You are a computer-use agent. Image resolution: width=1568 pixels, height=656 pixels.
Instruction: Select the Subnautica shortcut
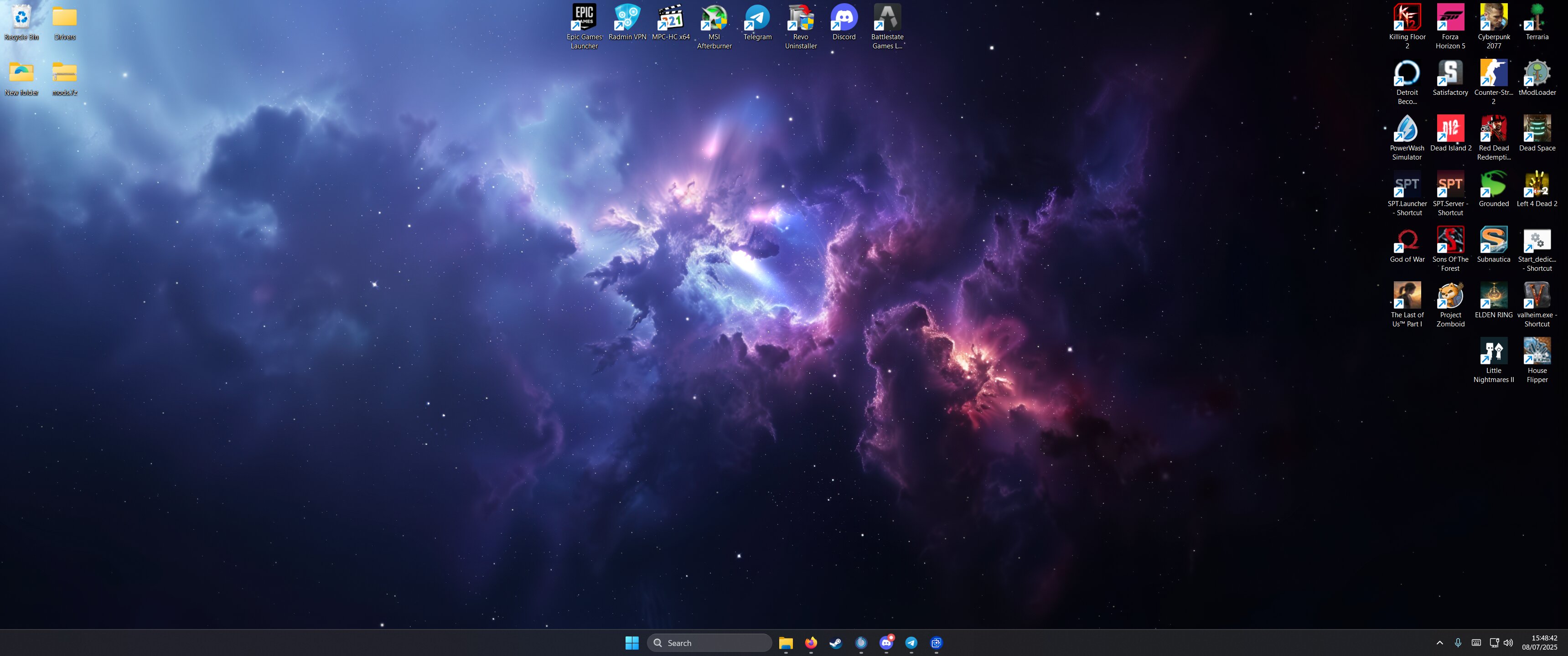1493,245
